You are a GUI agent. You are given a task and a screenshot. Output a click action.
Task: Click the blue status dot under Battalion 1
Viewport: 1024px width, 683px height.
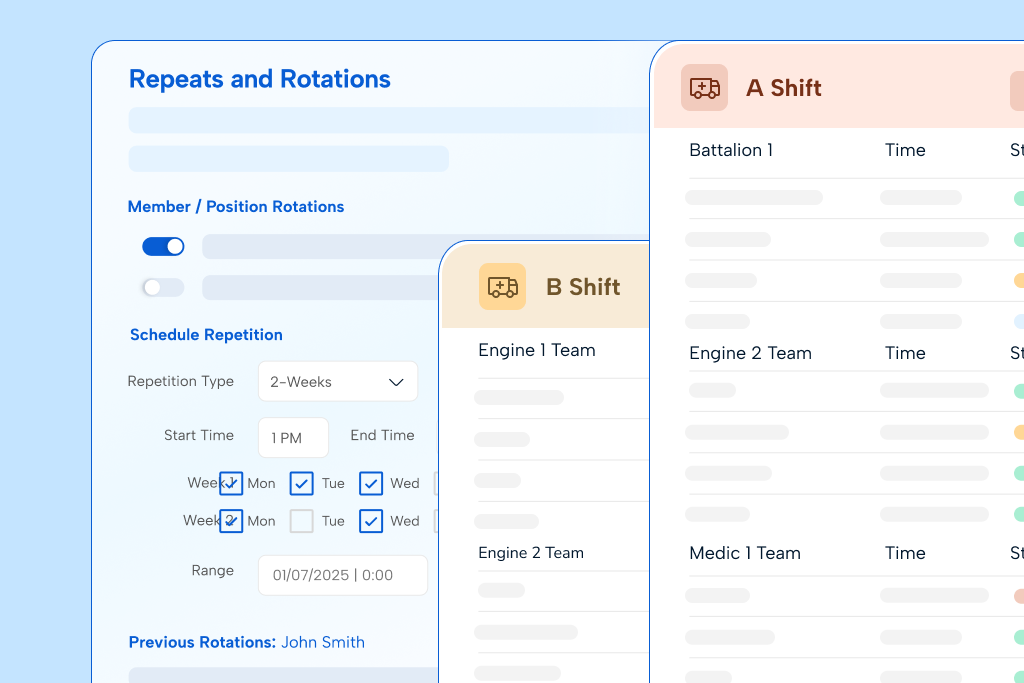(x=1018, y=322)
